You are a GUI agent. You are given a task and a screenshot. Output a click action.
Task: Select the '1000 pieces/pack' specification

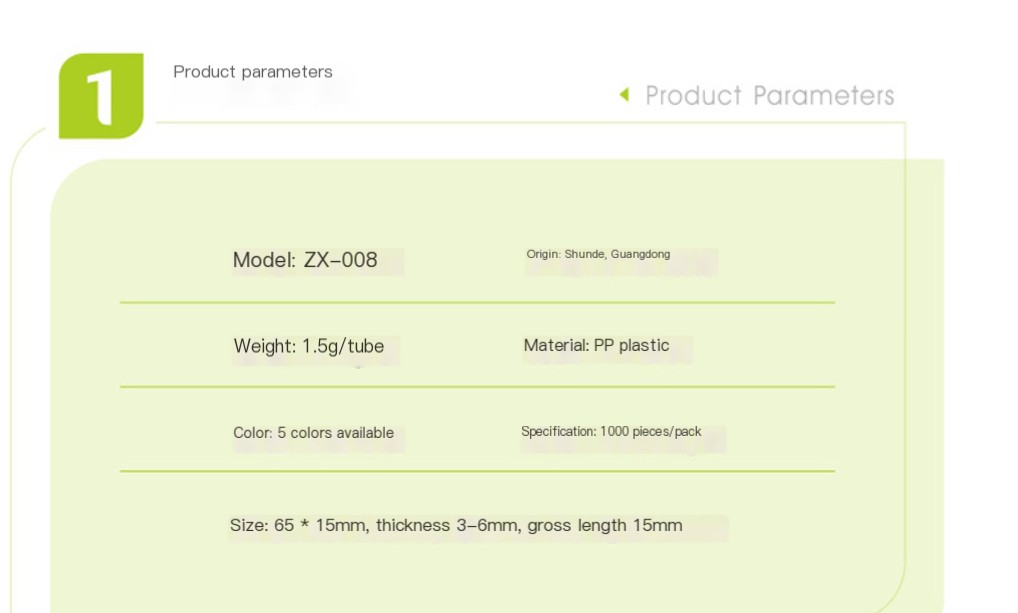(650, 432)
